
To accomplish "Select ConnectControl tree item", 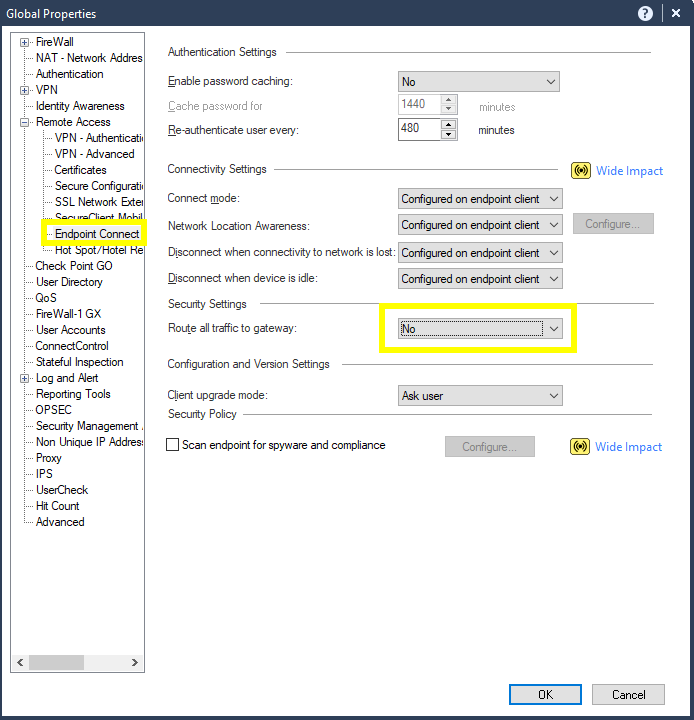I will tap(72, 346).
